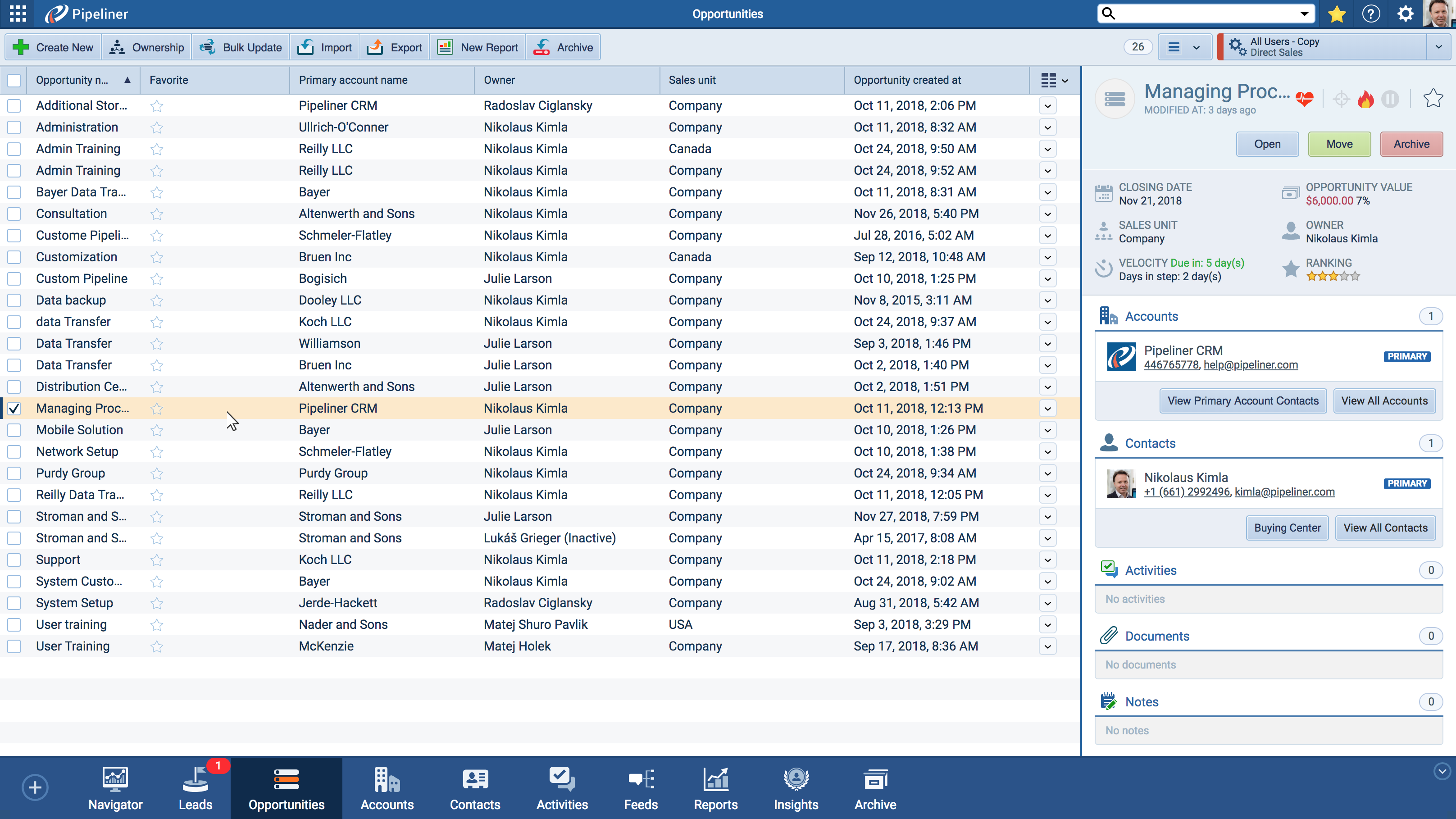The image size is (1456, 819).
Task: Switch to the Leads tab
Action: (x=195, y=787)
